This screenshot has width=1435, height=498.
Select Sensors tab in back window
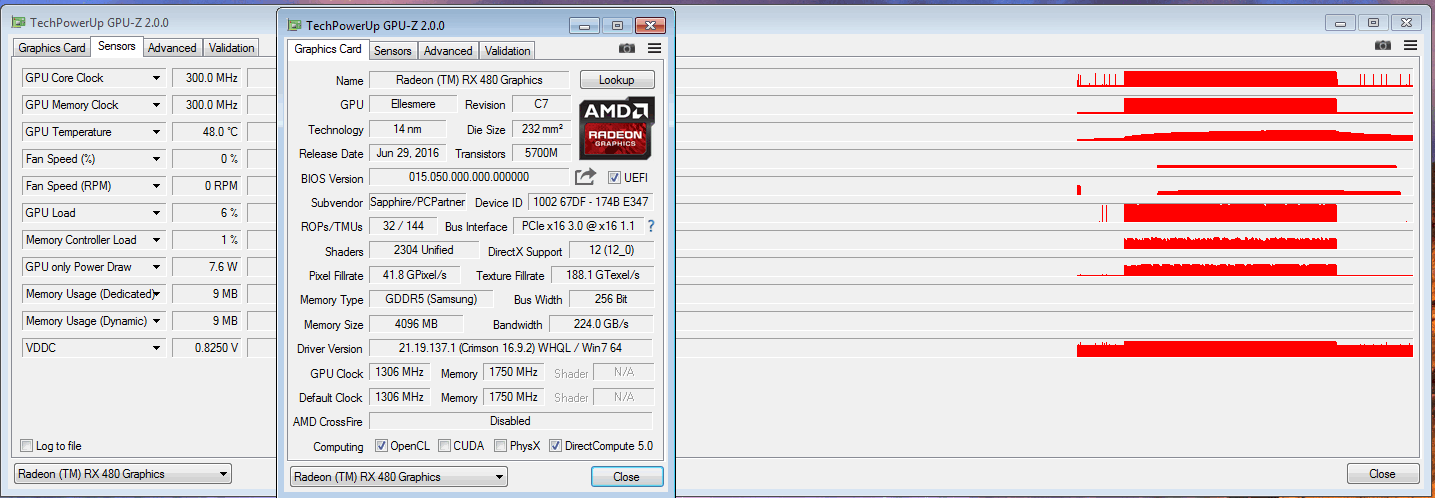[x=117, y=46]
